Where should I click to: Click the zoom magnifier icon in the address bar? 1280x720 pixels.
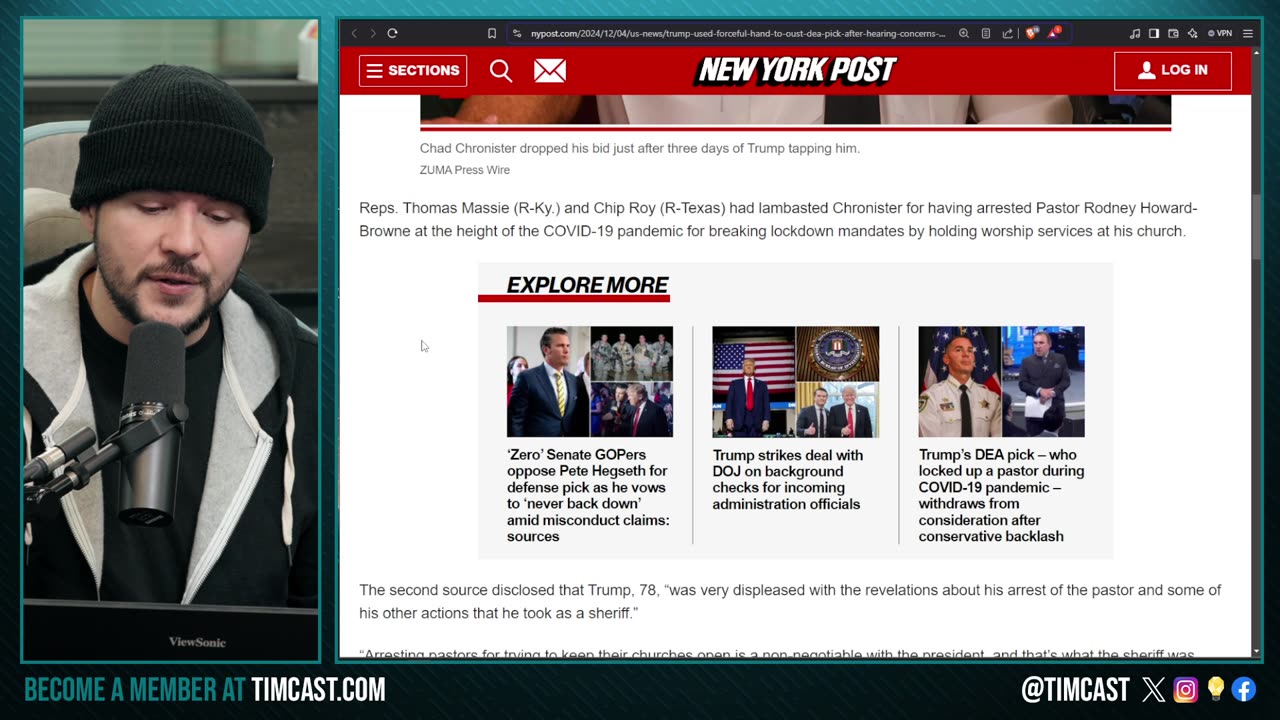click(x=964, y=33)
